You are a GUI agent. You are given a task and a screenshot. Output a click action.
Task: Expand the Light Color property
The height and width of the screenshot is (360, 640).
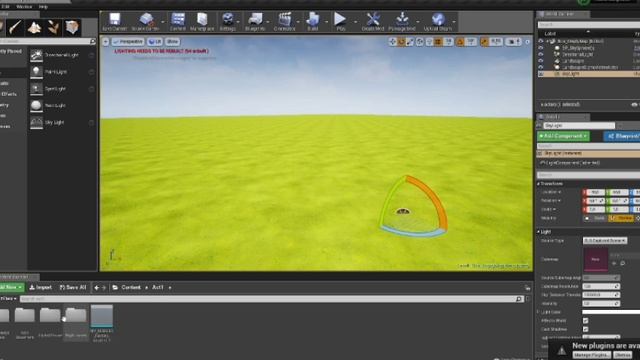(x=538, y=312)
